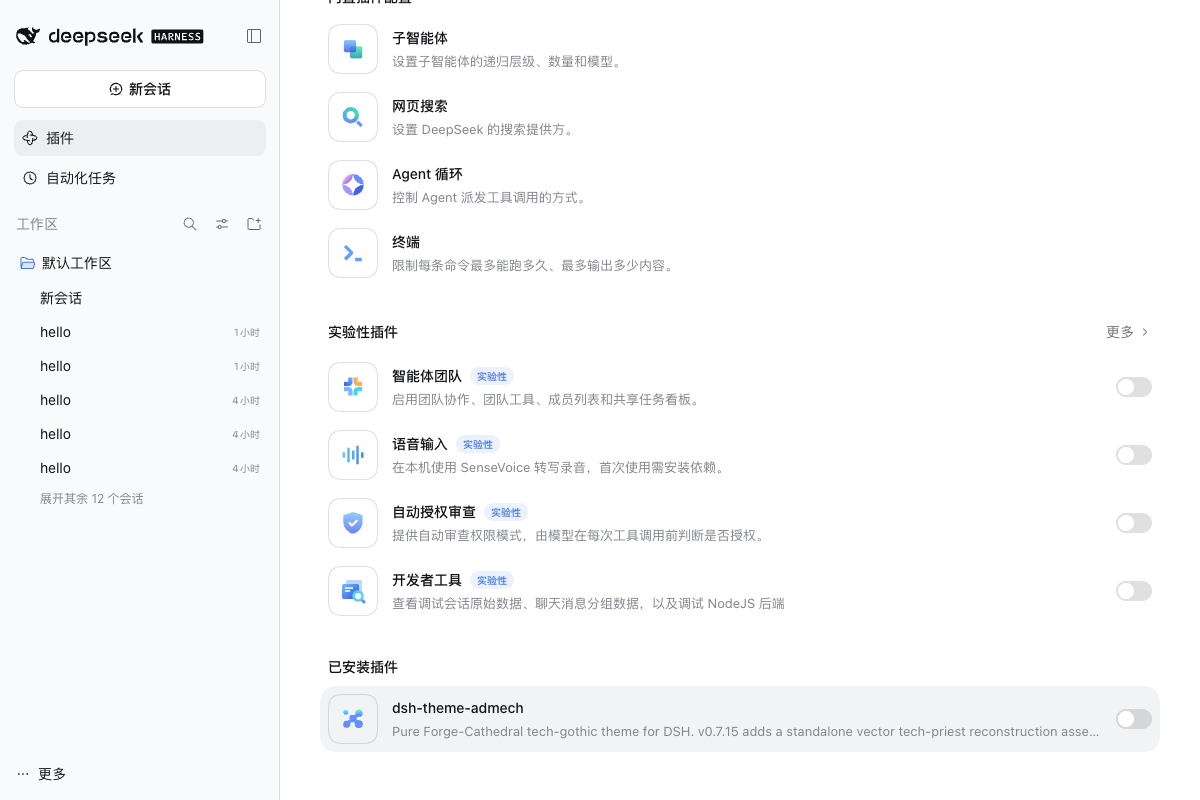Click the clock icon beside 自动化任务
This screenshot has height=800, width=1200.
[x=30, y=178]
